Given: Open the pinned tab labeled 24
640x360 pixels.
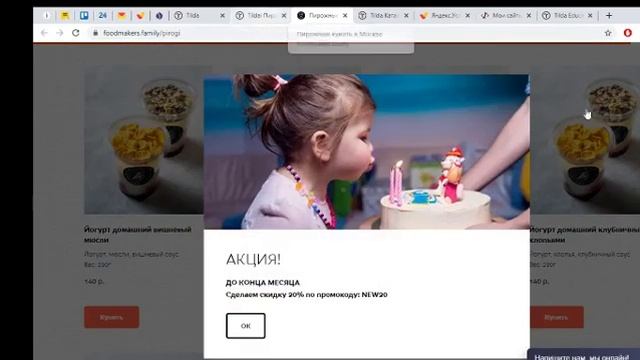Looking at the screenshot, I should 102,16.
